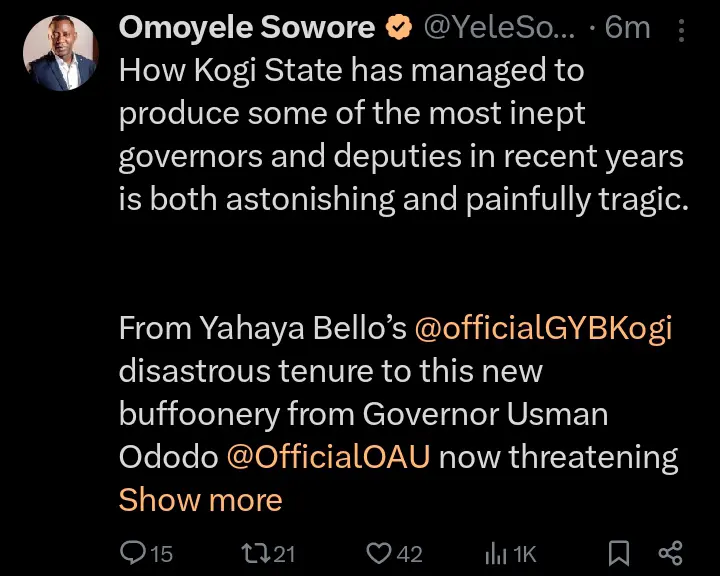Open the three-dot more options menu
The image size is (720, 576).
click(x=682, y=31)
